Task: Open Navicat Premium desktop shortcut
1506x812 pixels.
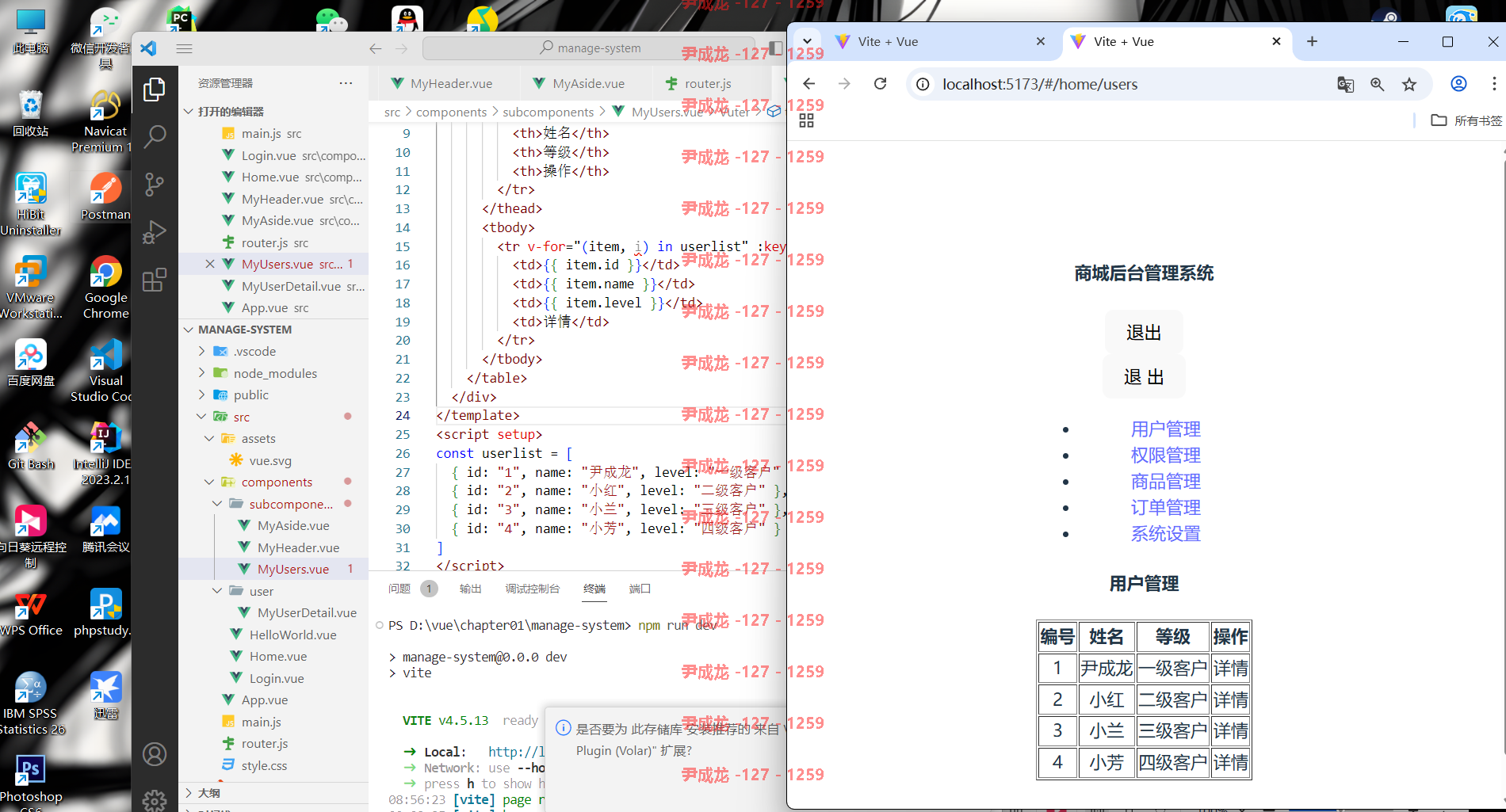Action: coord(105,121)
